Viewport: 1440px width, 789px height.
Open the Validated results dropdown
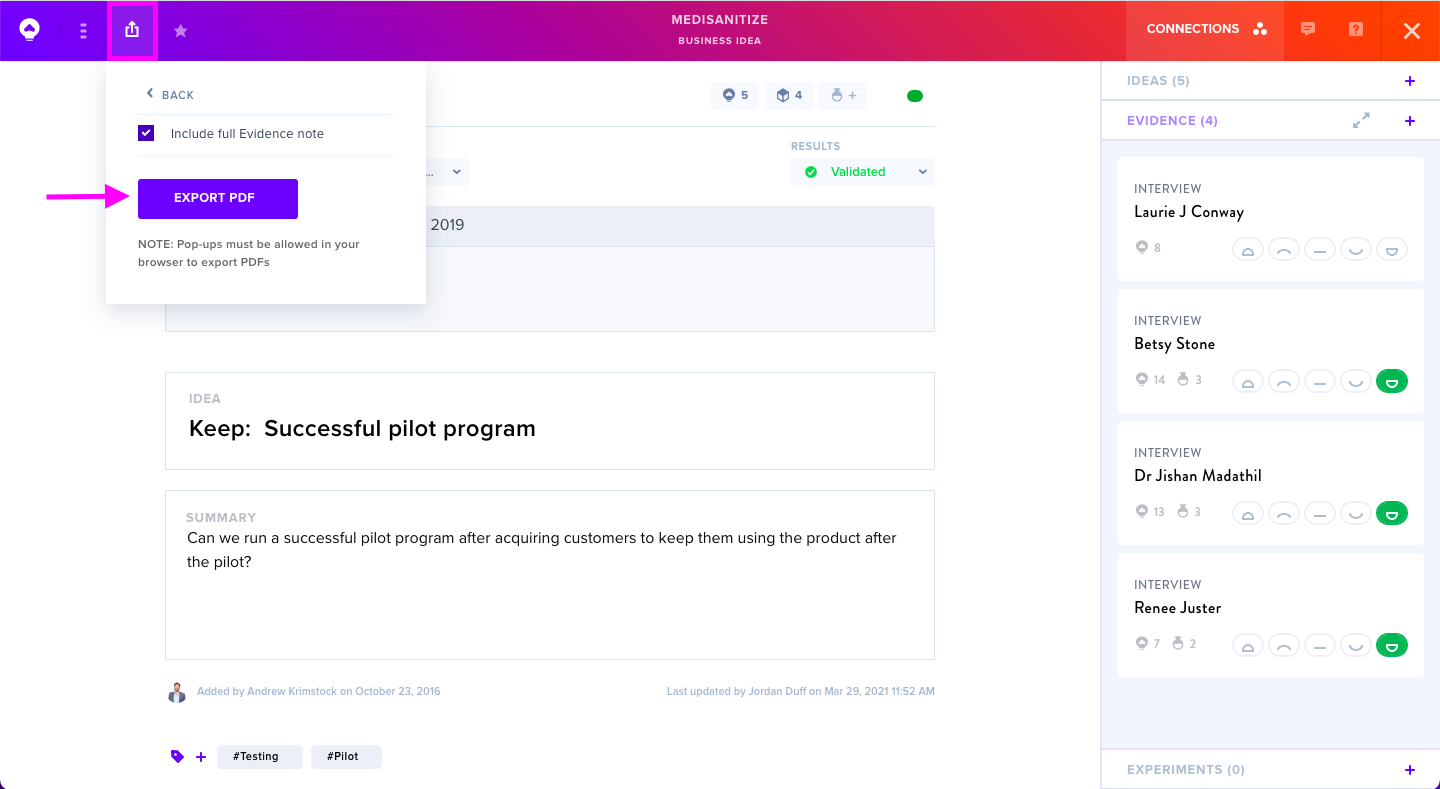coord(863,172)
